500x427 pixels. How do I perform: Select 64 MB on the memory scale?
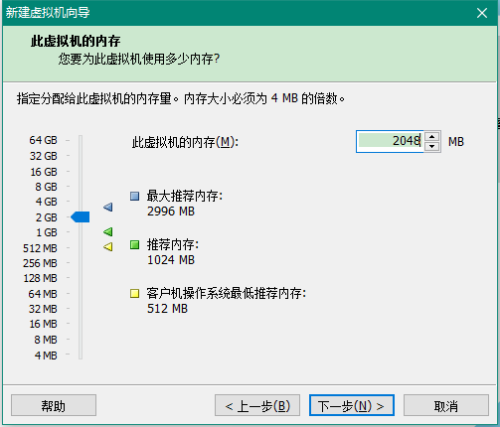tap(43, 294)
